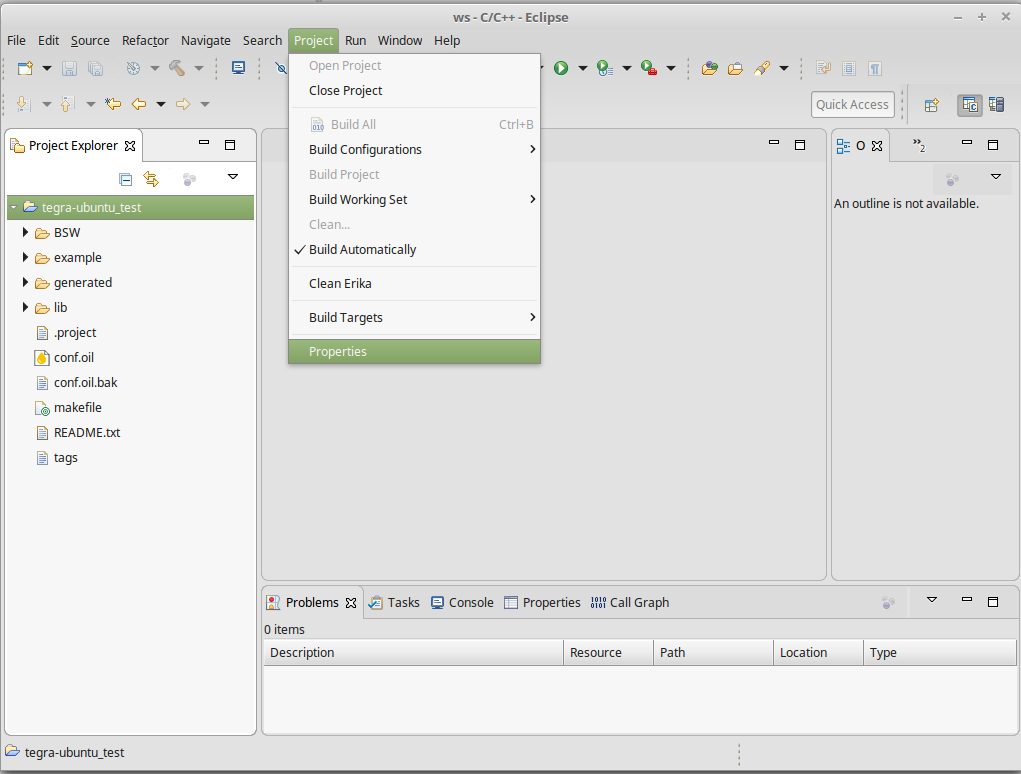
Task: Collapse the tegra-ubuntu_test project node
Action: click(x=14, y=207)
